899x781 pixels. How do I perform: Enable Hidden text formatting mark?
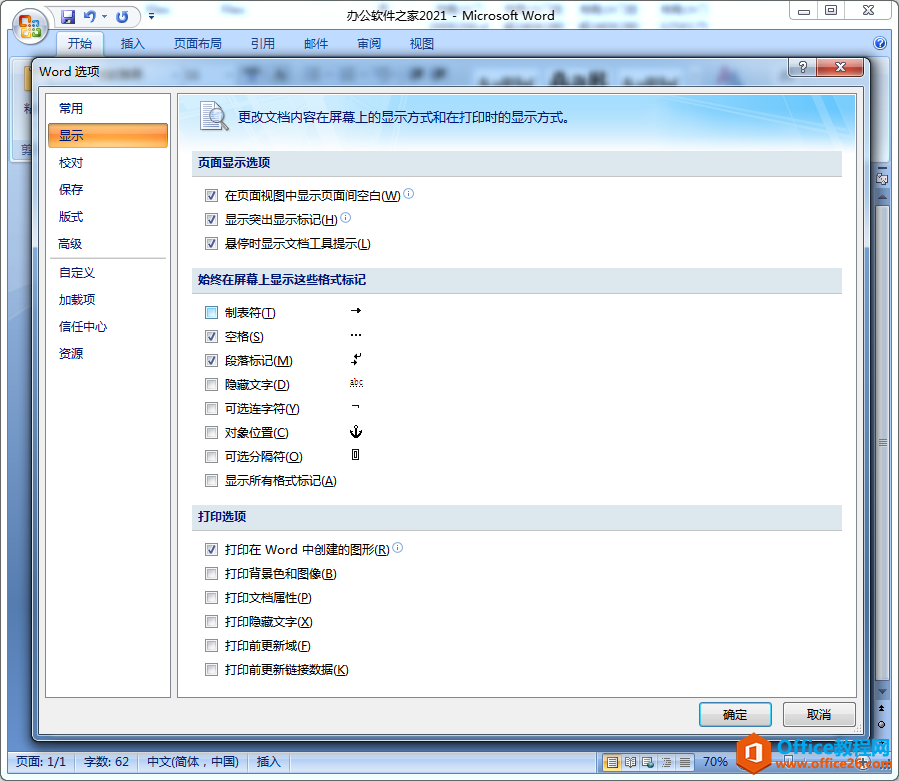(211, 385)
